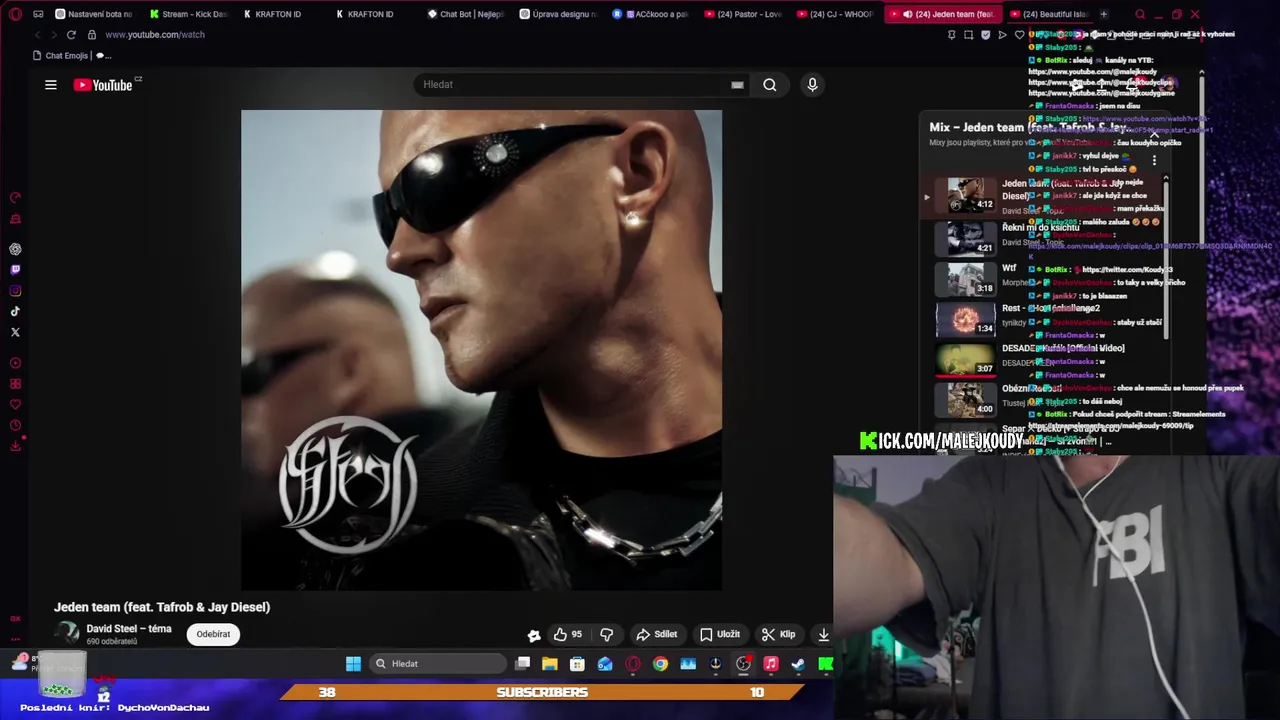The width and height of the screenshot is (1280, 720).
Task: Open the David Steel – téma channel
Action: [129, 629]
